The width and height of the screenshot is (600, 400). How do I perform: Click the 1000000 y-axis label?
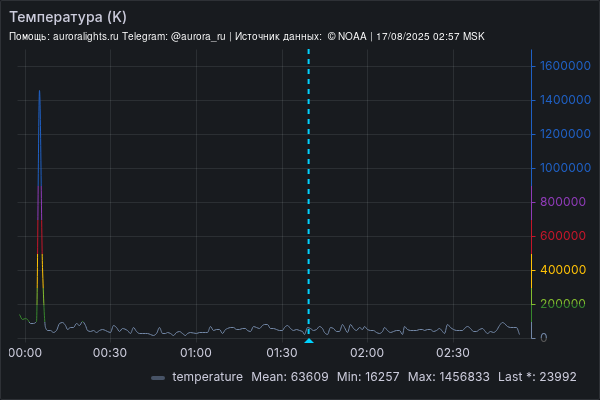565,168
